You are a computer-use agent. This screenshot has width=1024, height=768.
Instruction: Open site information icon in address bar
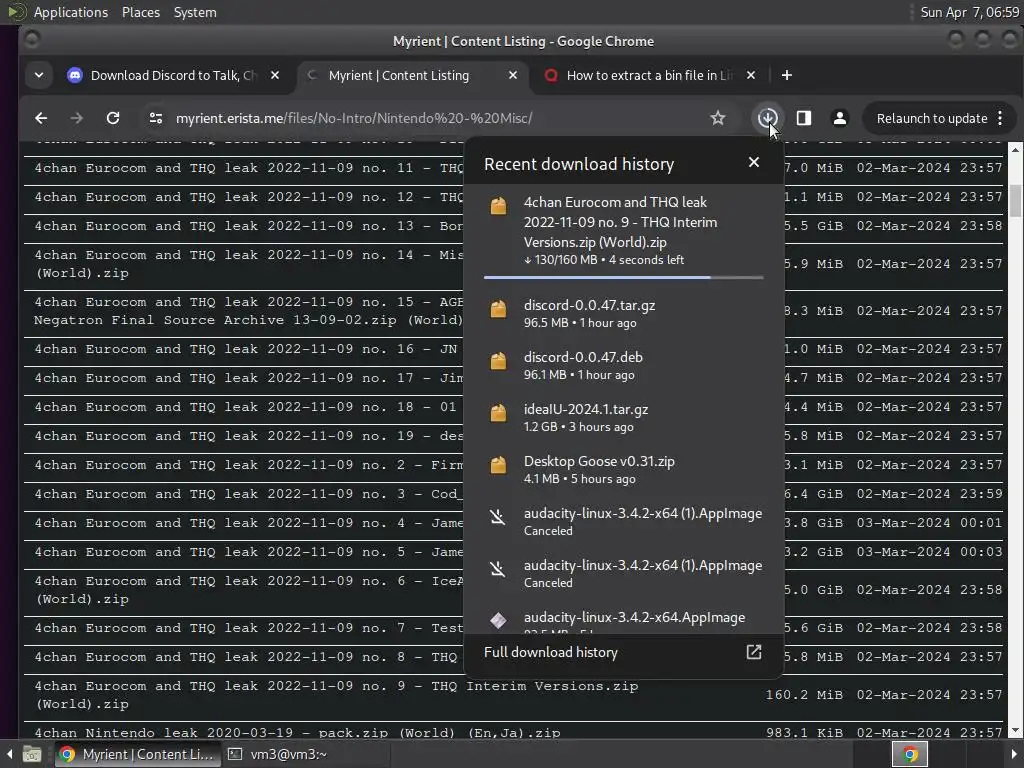click(x=155, y=118)
